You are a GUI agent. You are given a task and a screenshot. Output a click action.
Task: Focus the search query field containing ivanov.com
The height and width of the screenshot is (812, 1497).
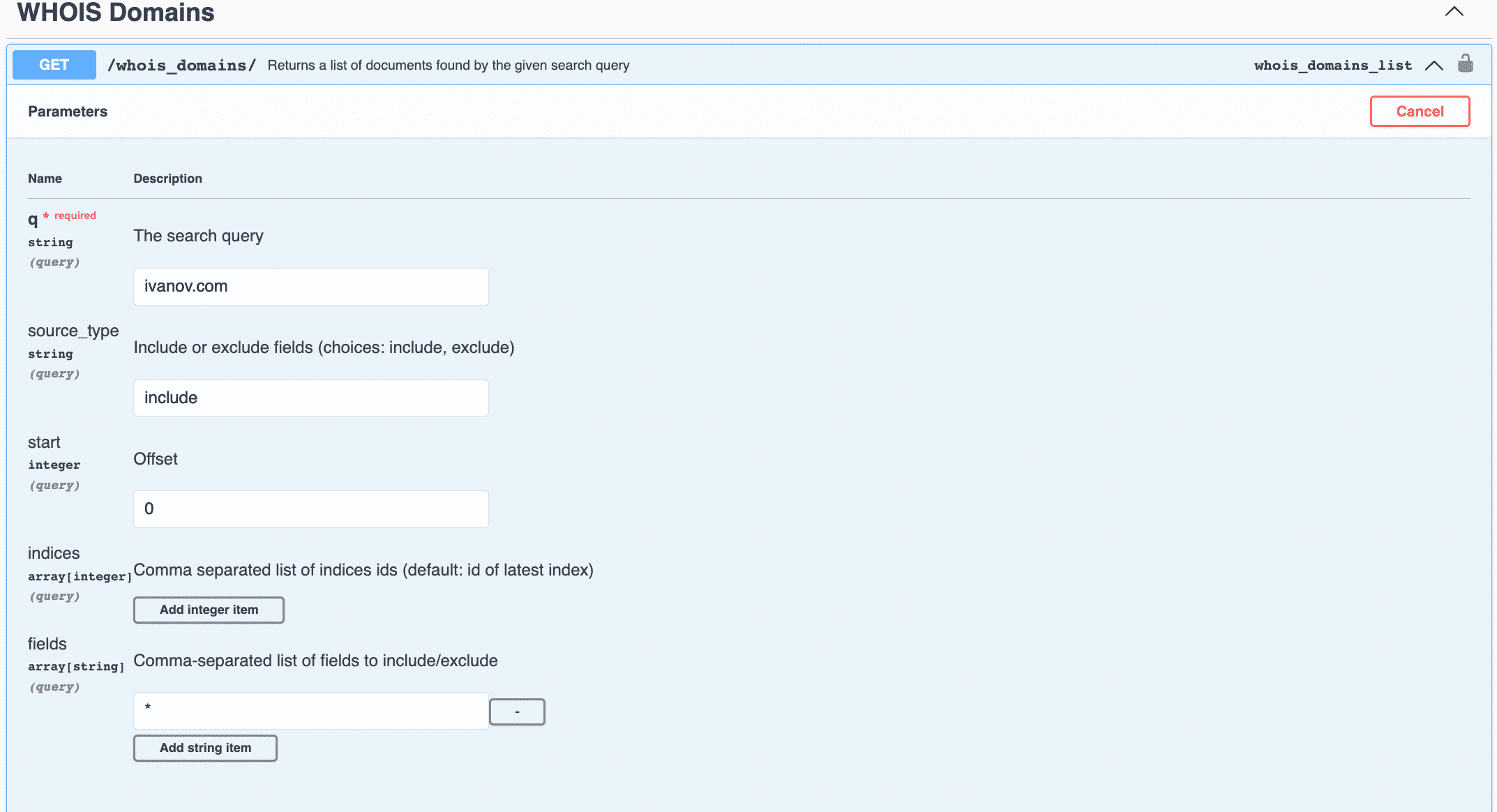tap(310, 287)
